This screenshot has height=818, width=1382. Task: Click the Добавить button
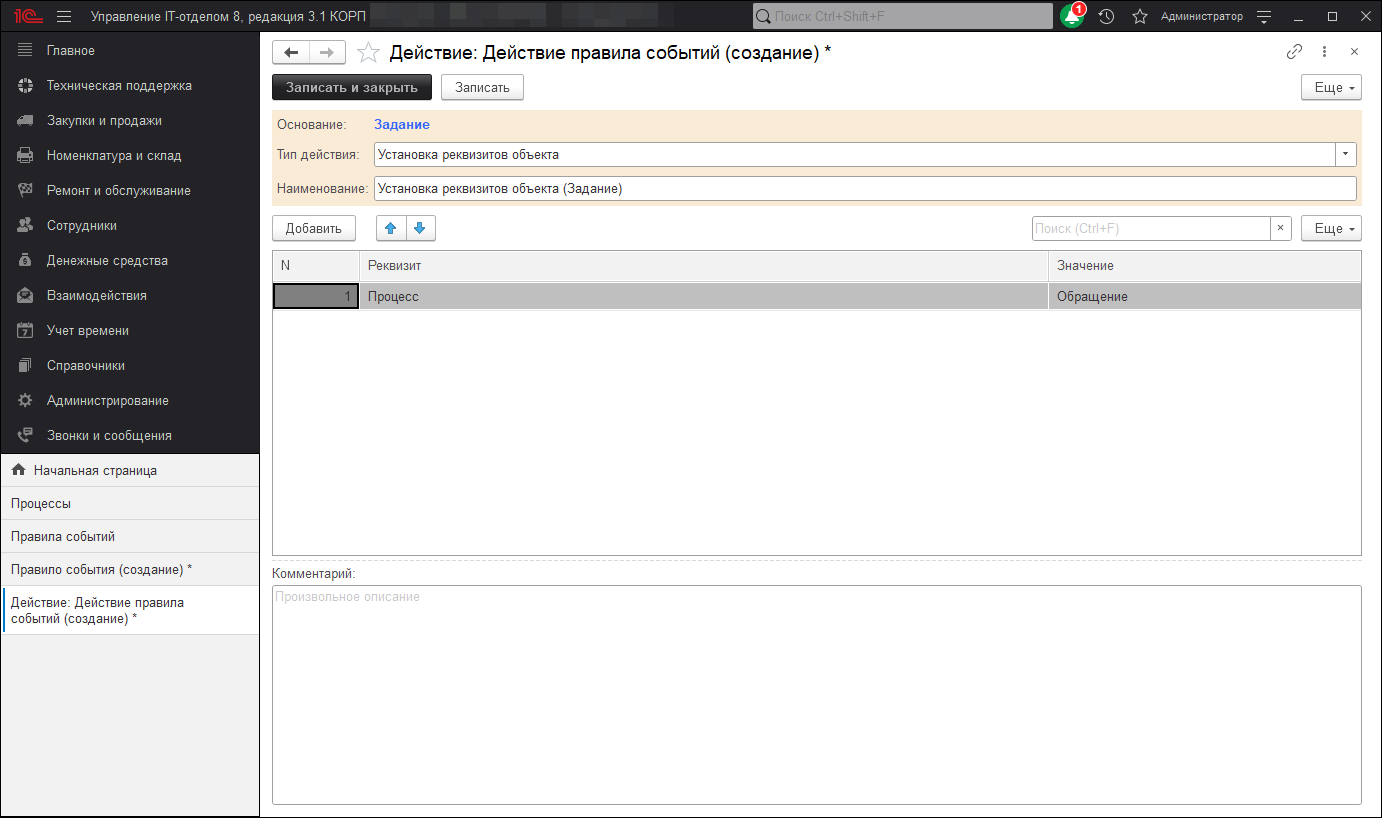point(313,229)
